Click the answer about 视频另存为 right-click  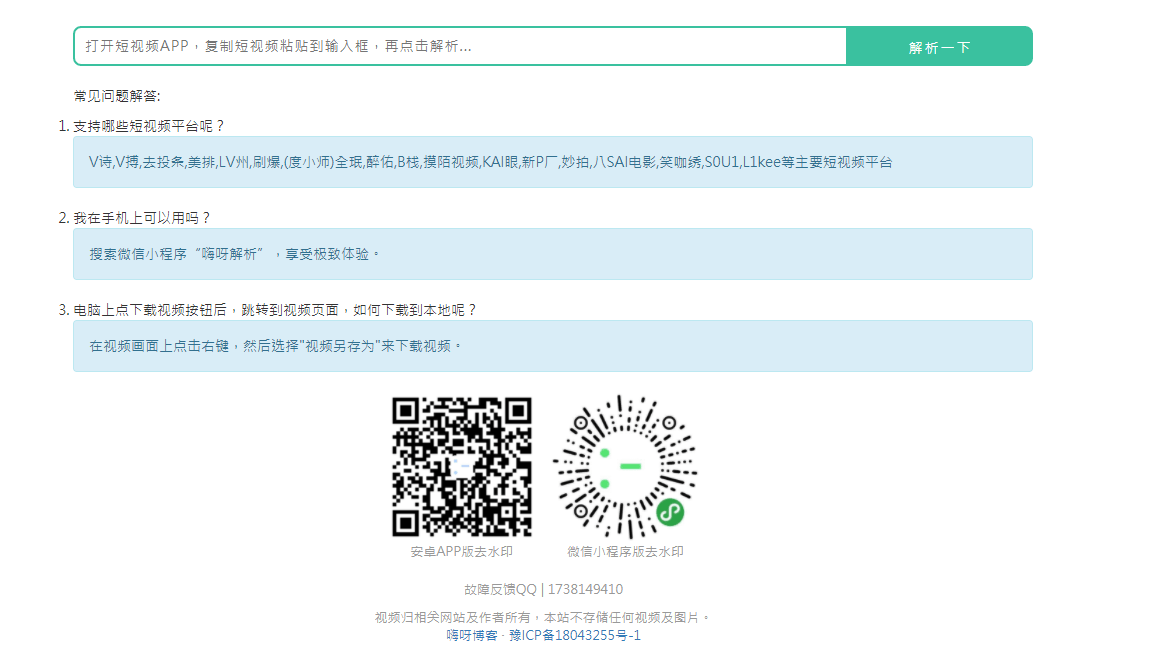click(x=552, y=346)
